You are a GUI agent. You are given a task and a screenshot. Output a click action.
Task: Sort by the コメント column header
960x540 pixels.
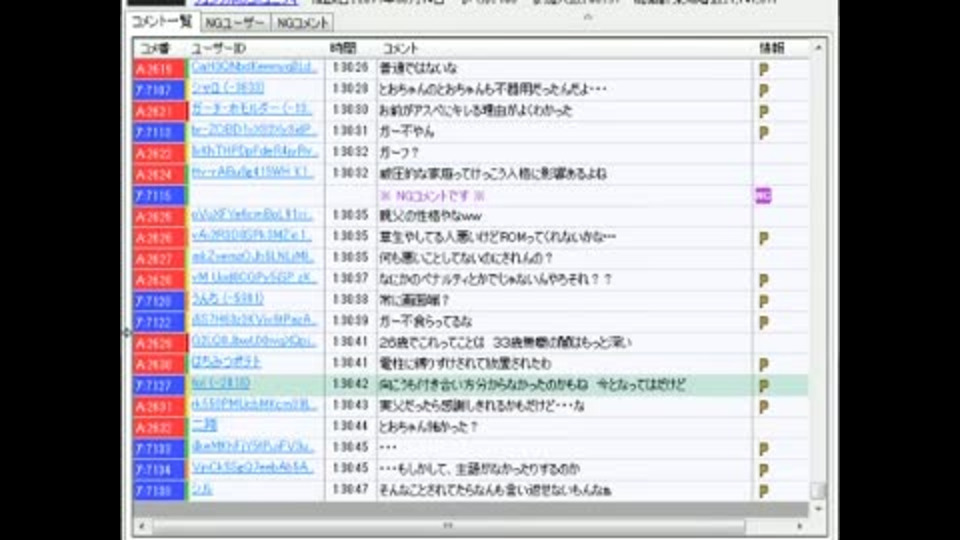[x=400, y=48]
